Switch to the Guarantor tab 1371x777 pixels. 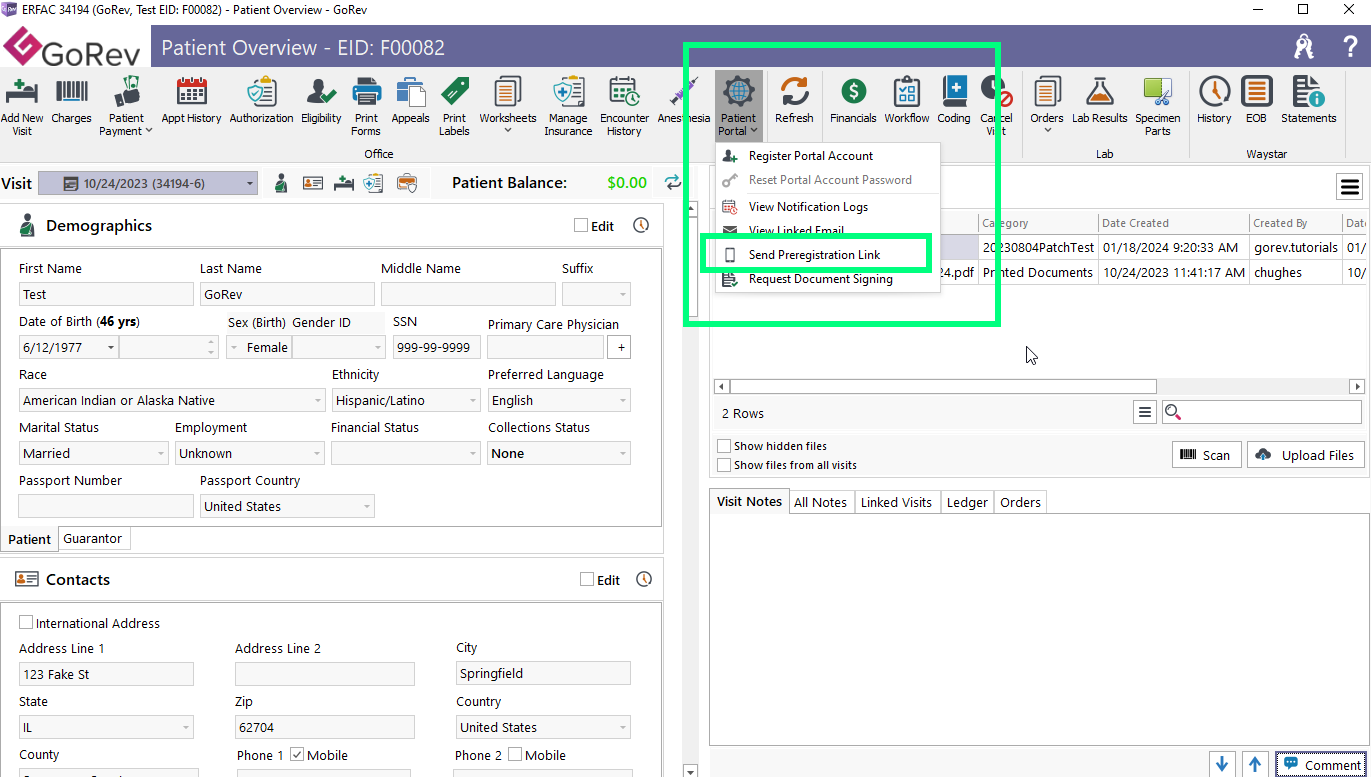tap(93, 538)
